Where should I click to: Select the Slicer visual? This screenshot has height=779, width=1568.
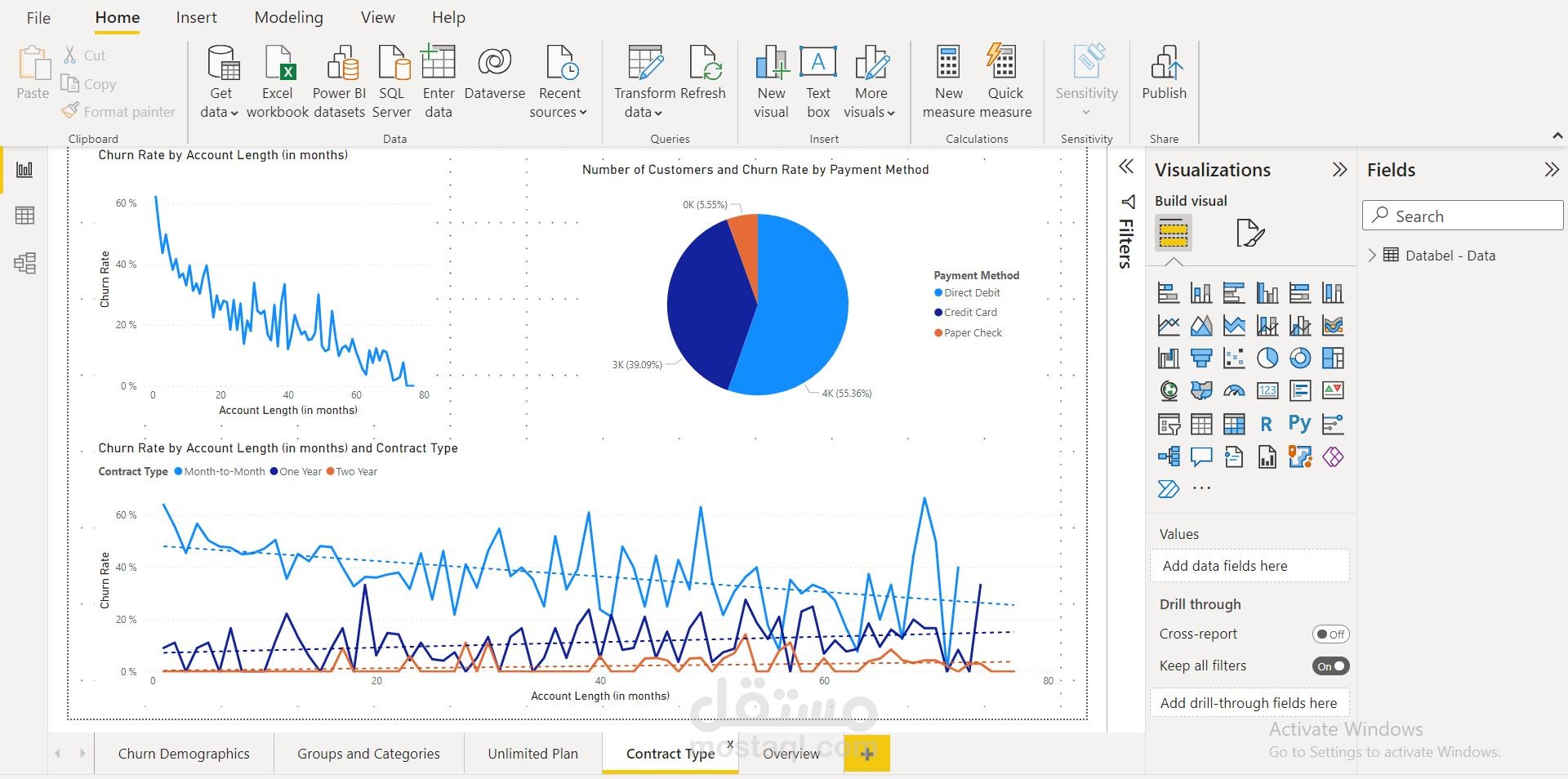[1169, 424]
